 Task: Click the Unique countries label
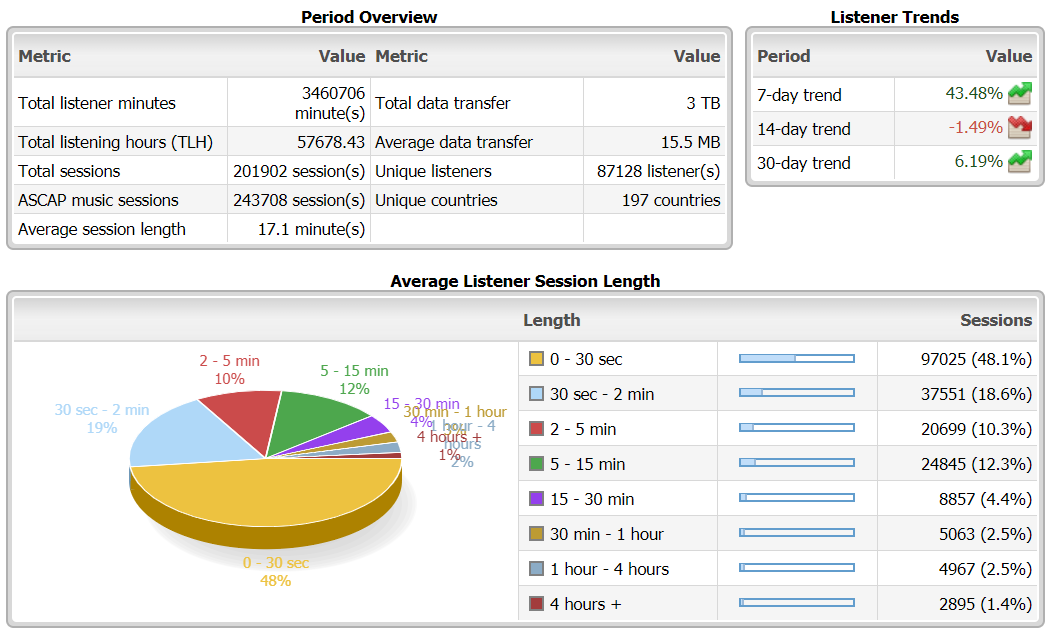[436, 200]
